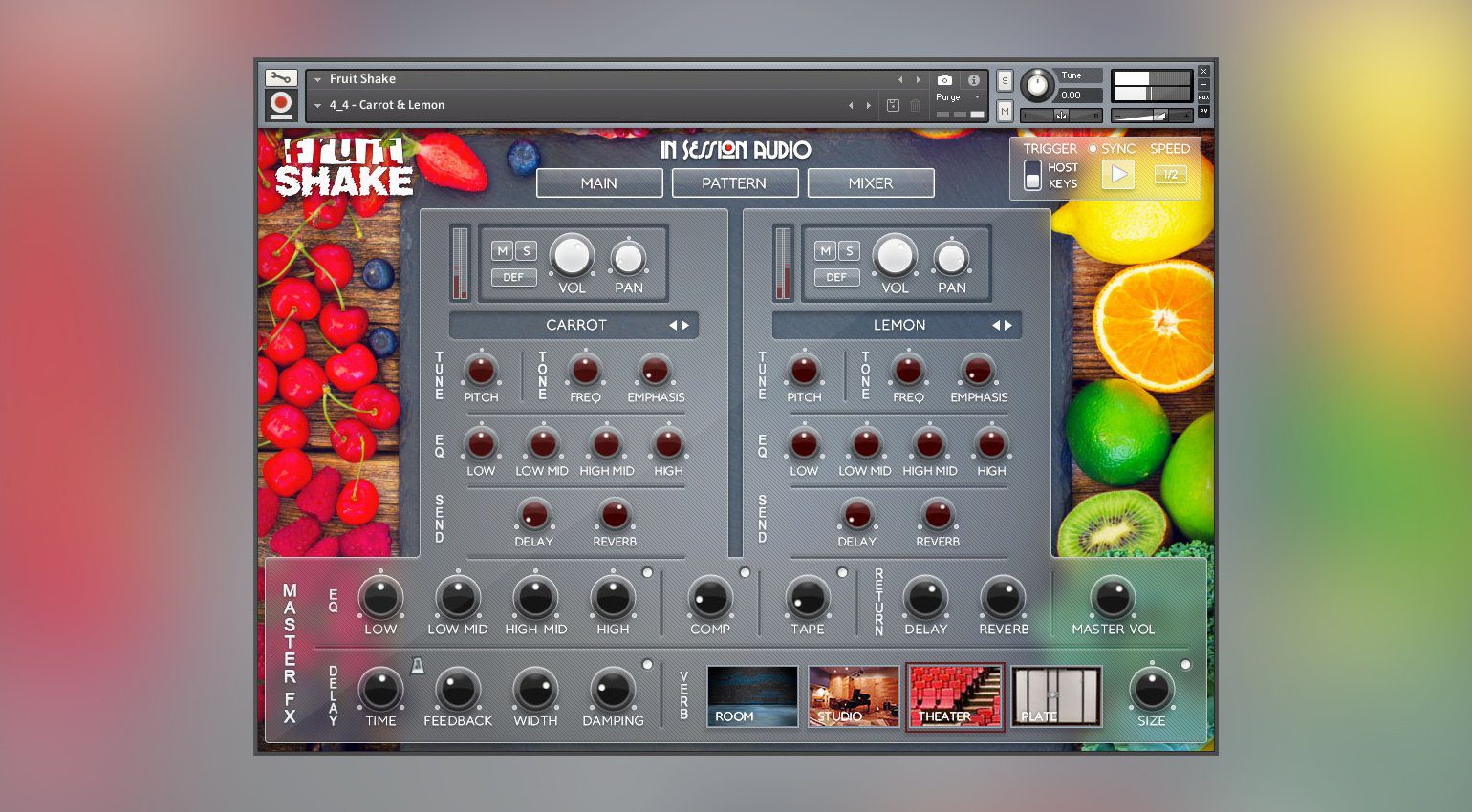The width and height of the screenshot is (1472, 812).
Task: Click the COMP knob in Master FX
Action: coord(710,597)
